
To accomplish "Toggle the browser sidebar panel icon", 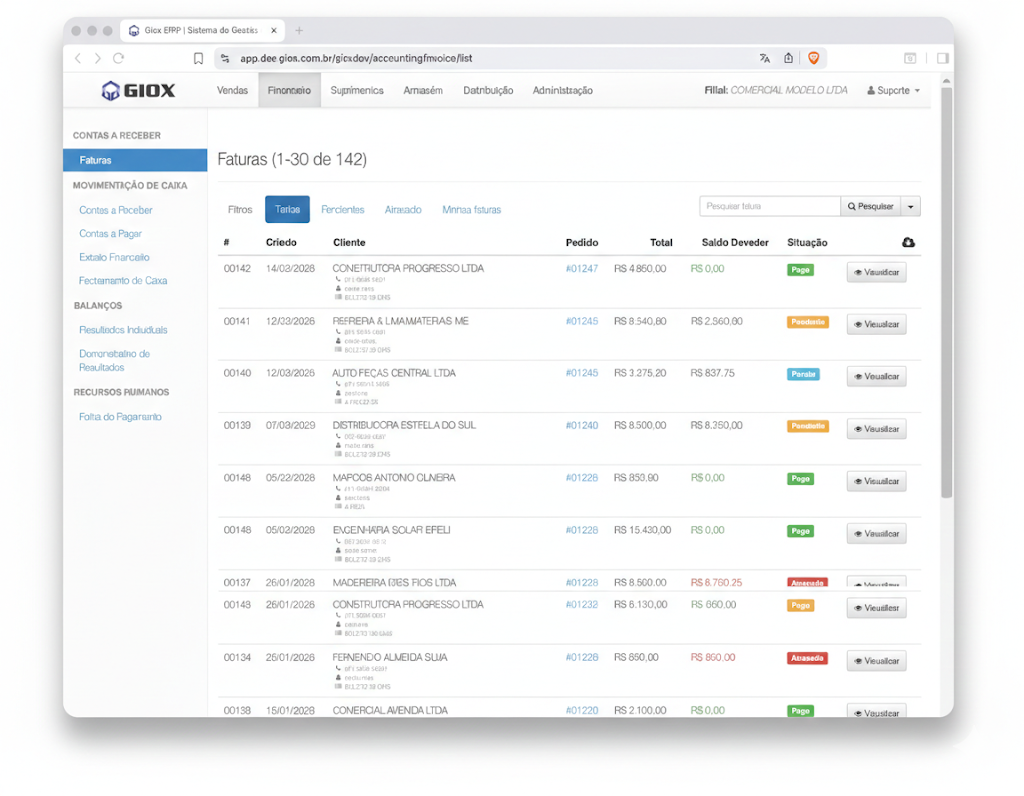I will point(942,58).
